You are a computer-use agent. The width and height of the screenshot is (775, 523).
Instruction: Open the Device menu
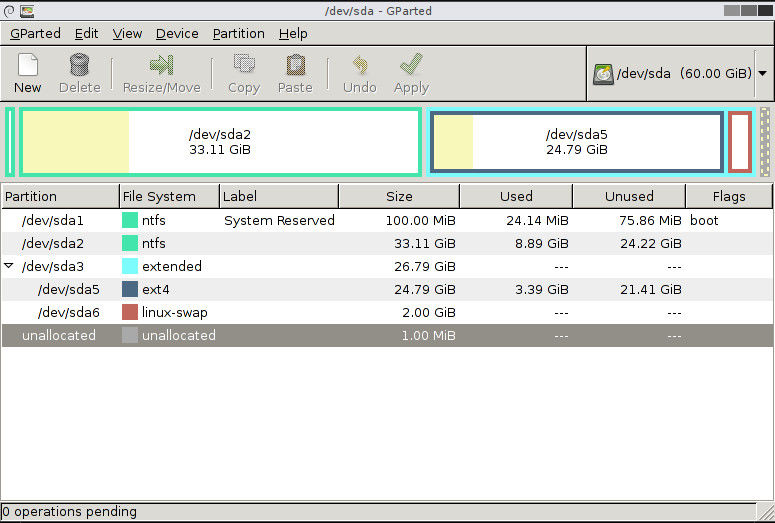click(177, 34)
